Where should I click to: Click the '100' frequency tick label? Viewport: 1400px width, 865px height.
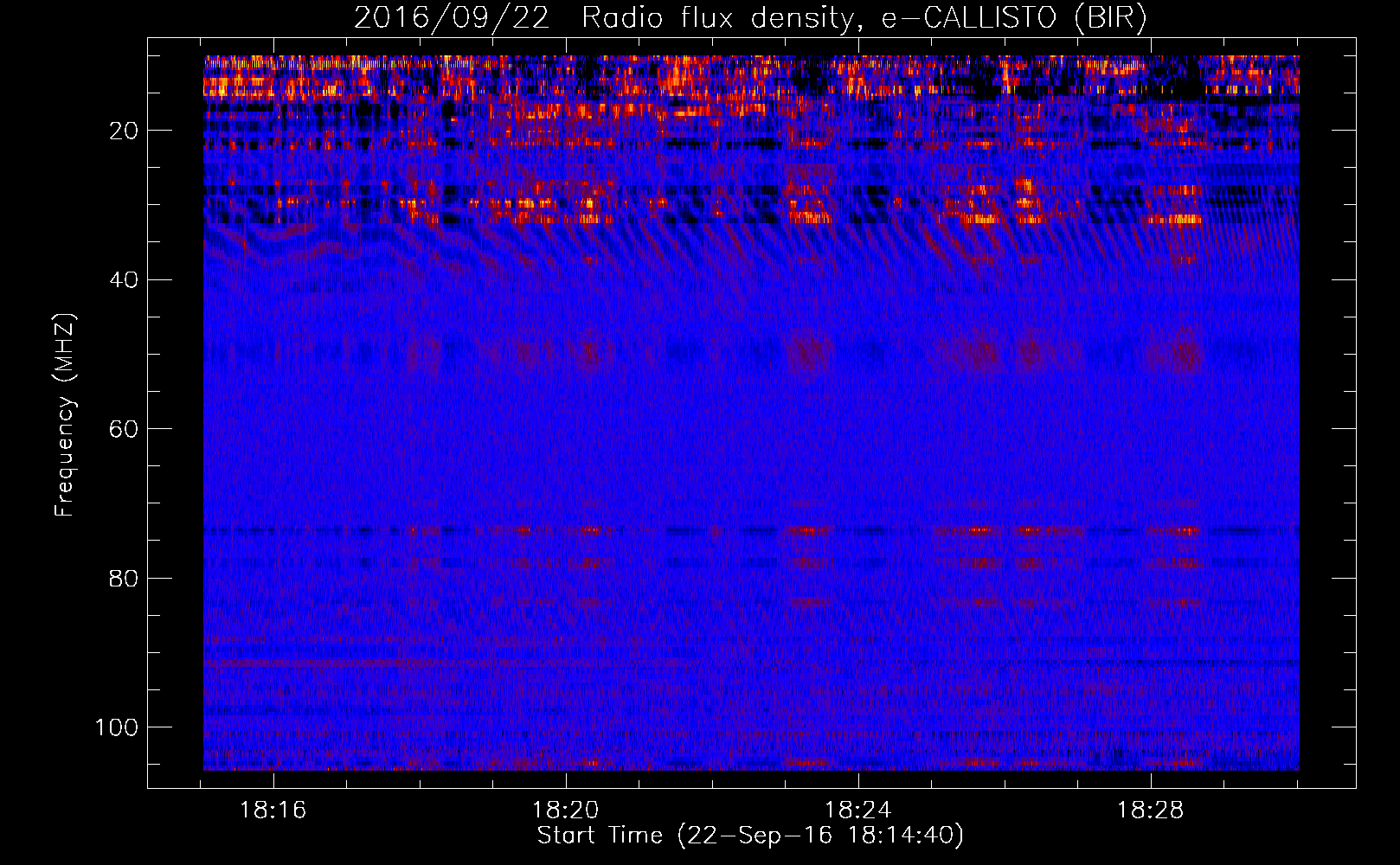(x=117, y=727)
